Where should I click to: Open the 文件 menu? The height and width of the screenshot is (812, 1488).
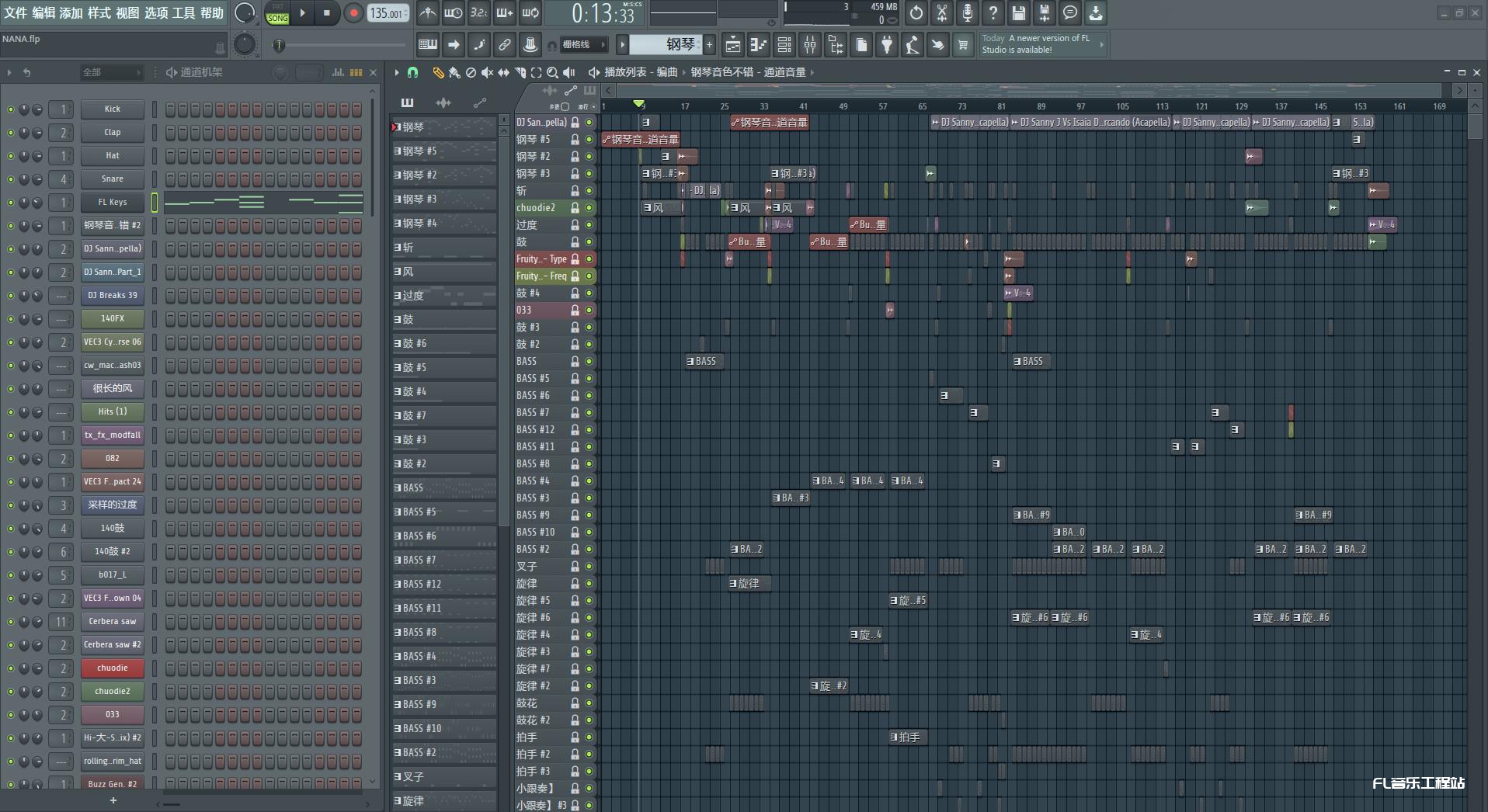[x=16, y=12]
